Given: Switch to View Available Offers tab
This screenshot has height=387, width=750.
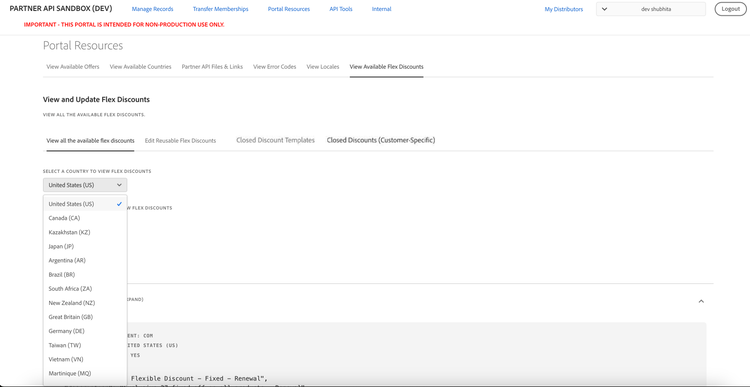Looking at the screenshot, I should (73, 67).
